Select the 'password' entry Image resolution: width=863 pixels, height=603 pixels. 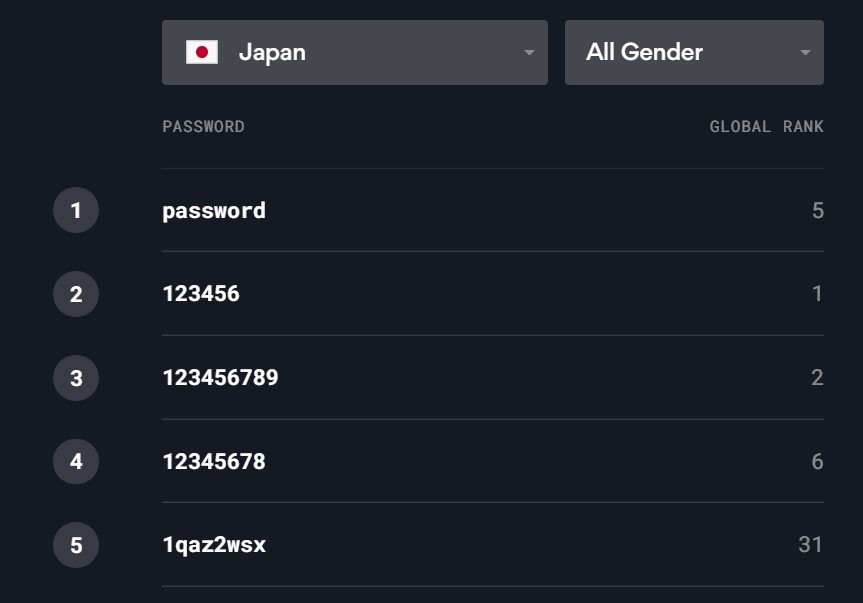(x=214, y=211)
